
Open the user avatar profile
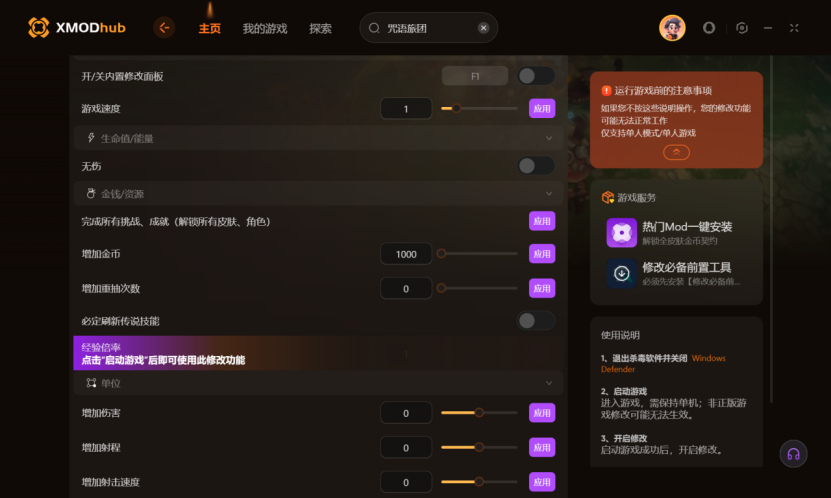(672, 28)
